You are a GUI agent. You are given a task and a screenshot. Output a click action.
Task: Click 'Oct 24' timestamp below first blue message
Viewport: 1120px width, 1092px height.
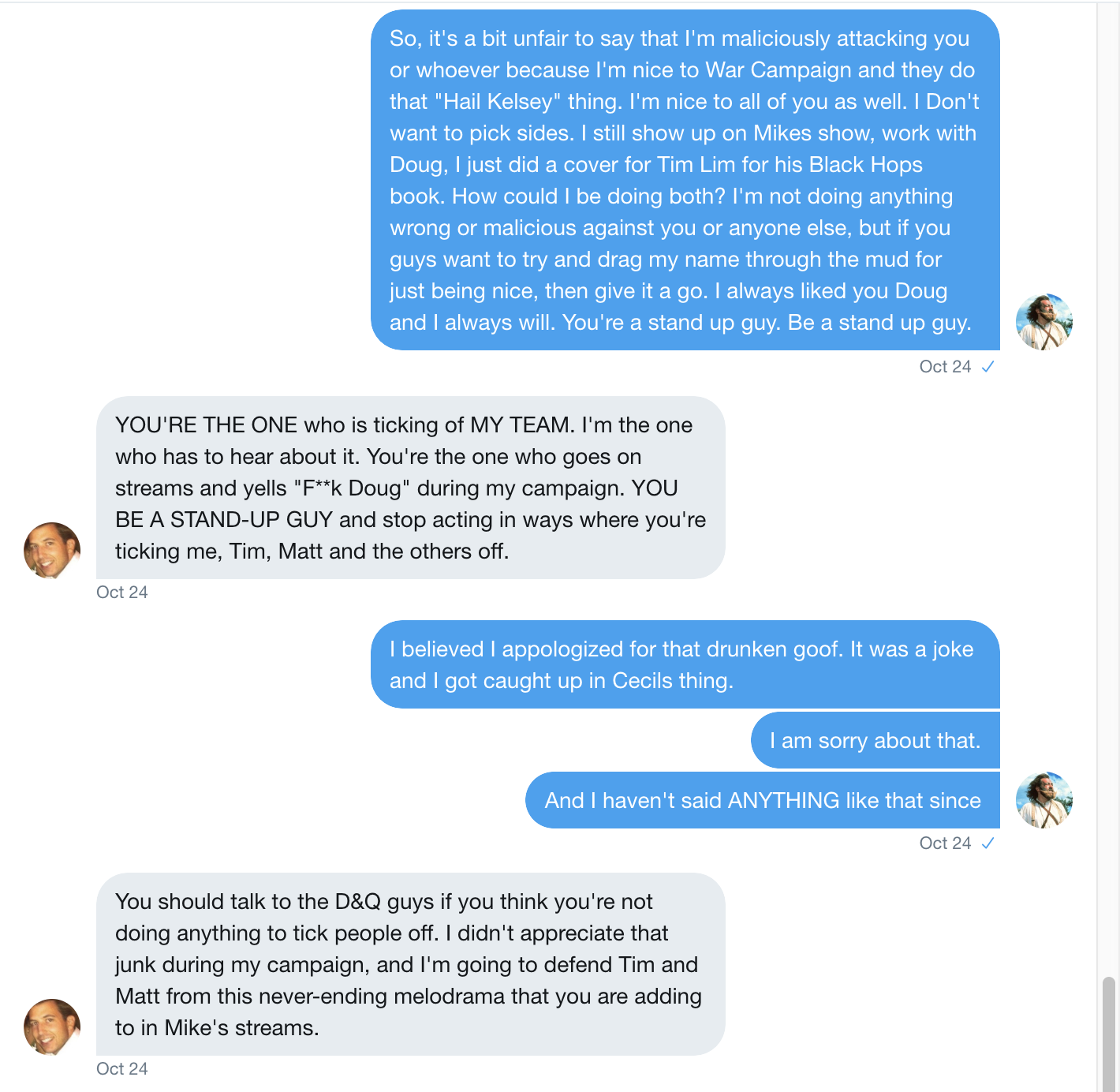pos(945,367)
